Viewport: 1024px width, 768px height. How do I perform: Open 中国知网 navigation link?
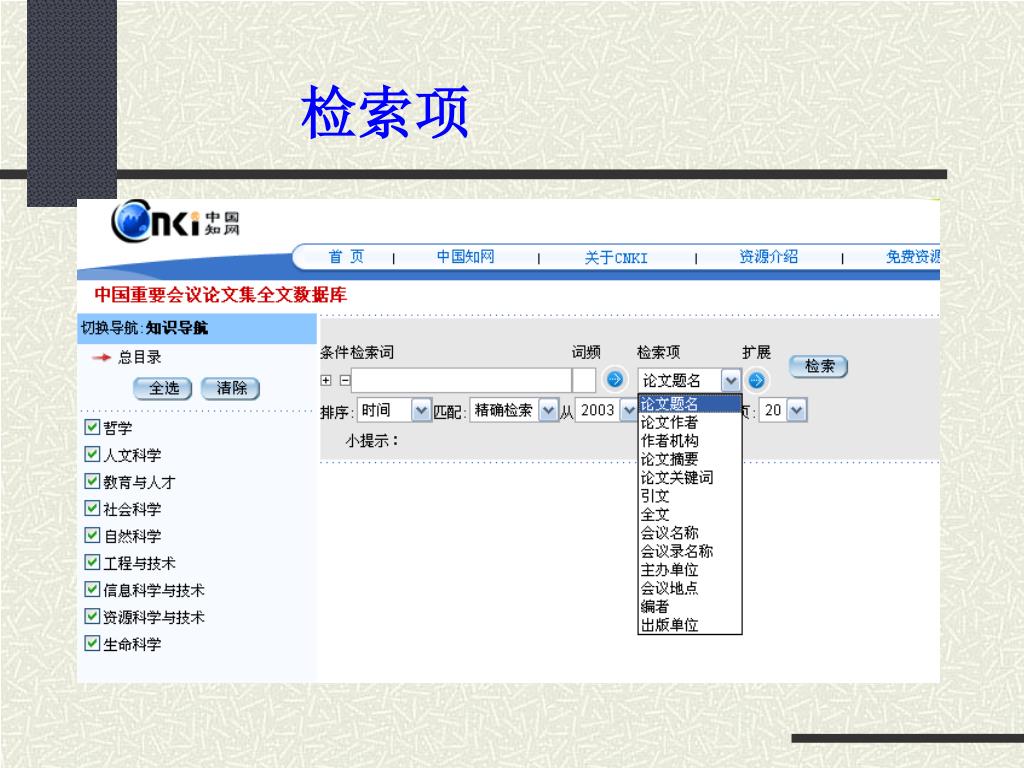pos(465,257)
